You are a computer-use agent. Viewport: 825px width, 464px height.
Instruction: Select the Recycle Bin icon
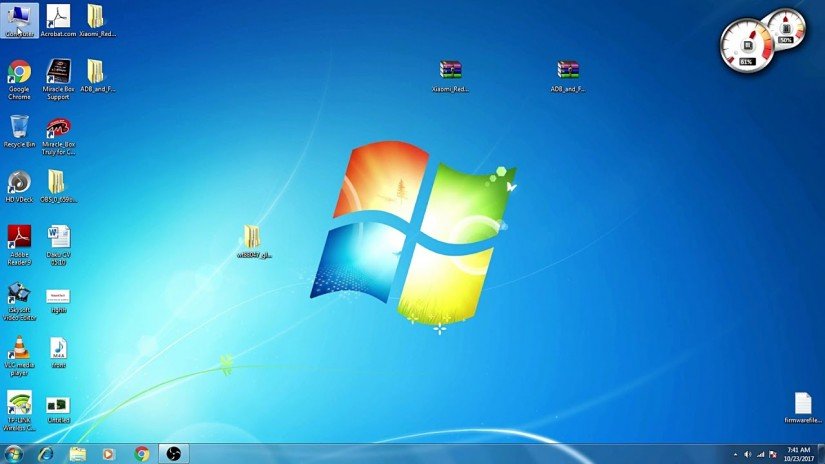click(19, 132)
